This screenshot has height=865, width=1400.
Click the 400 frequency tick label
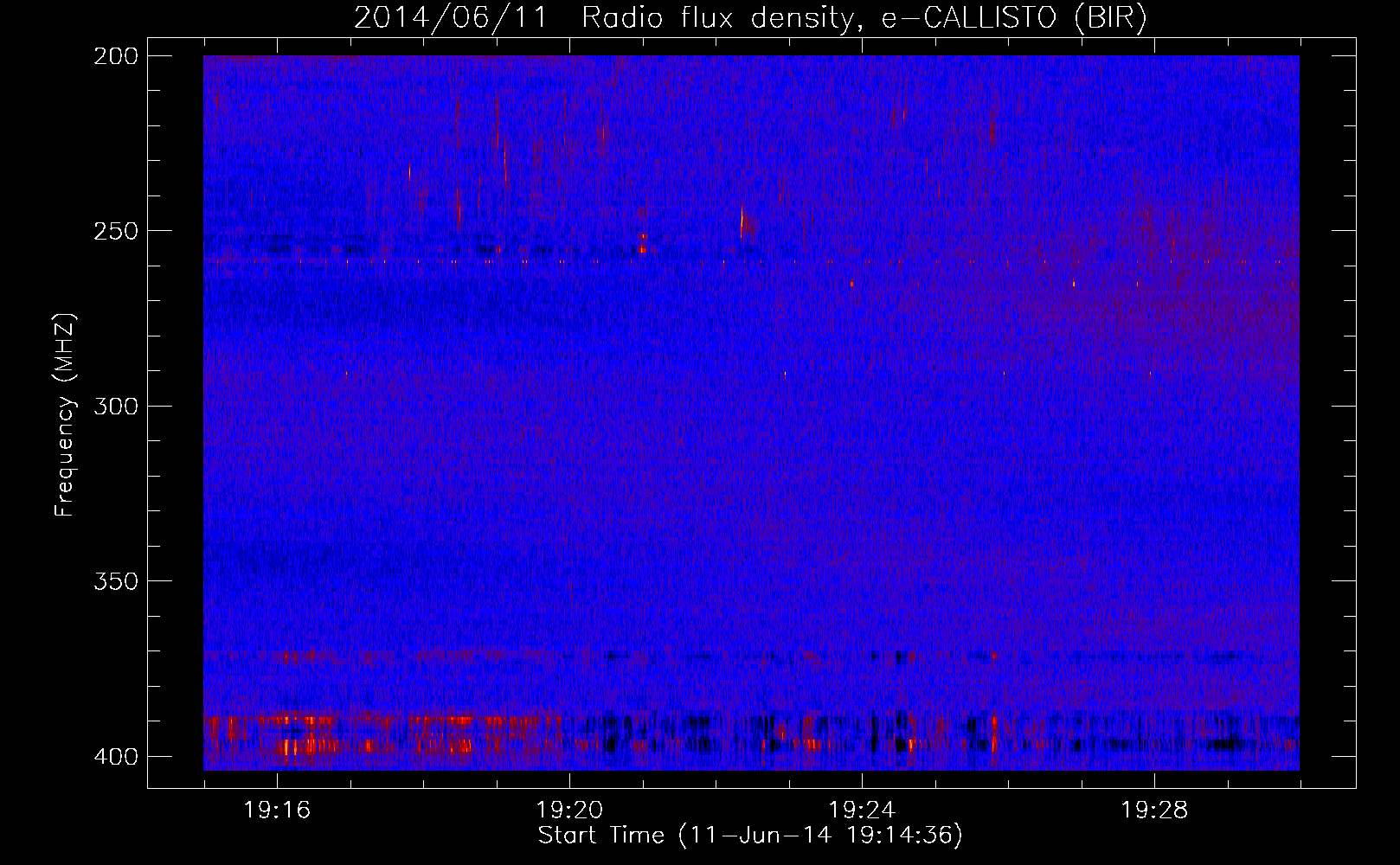(x=116, y=757)
